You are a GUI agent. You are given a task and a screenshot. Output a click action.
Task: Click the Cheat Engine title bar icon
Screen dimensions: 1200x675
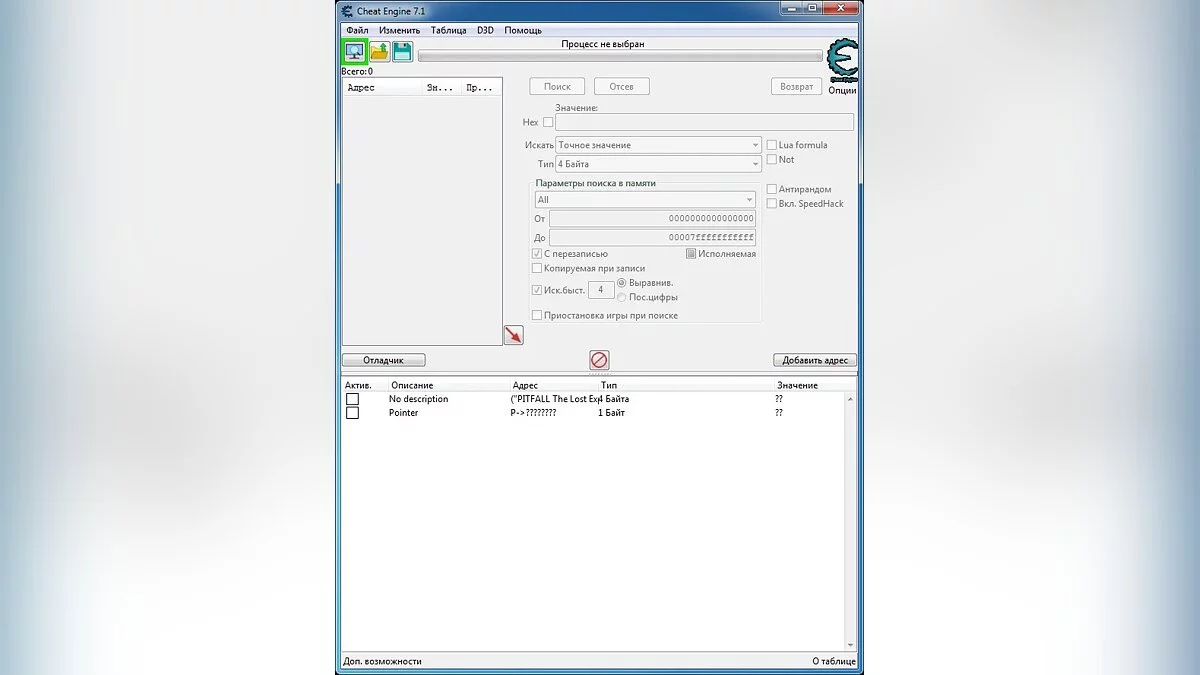(347, 11)
